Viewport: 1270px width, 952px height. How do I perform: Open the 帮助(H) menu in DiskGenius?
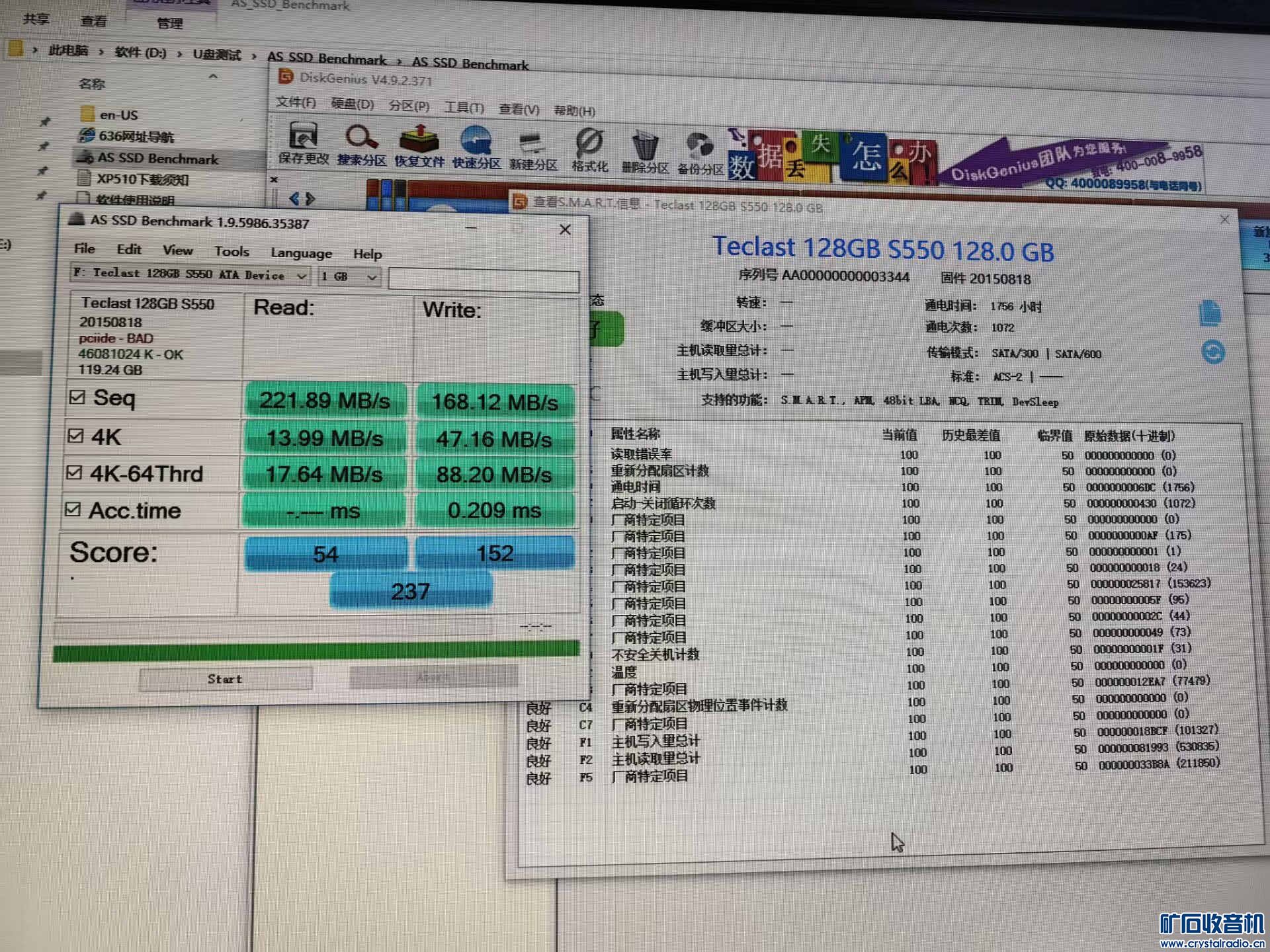coord(575,111)
